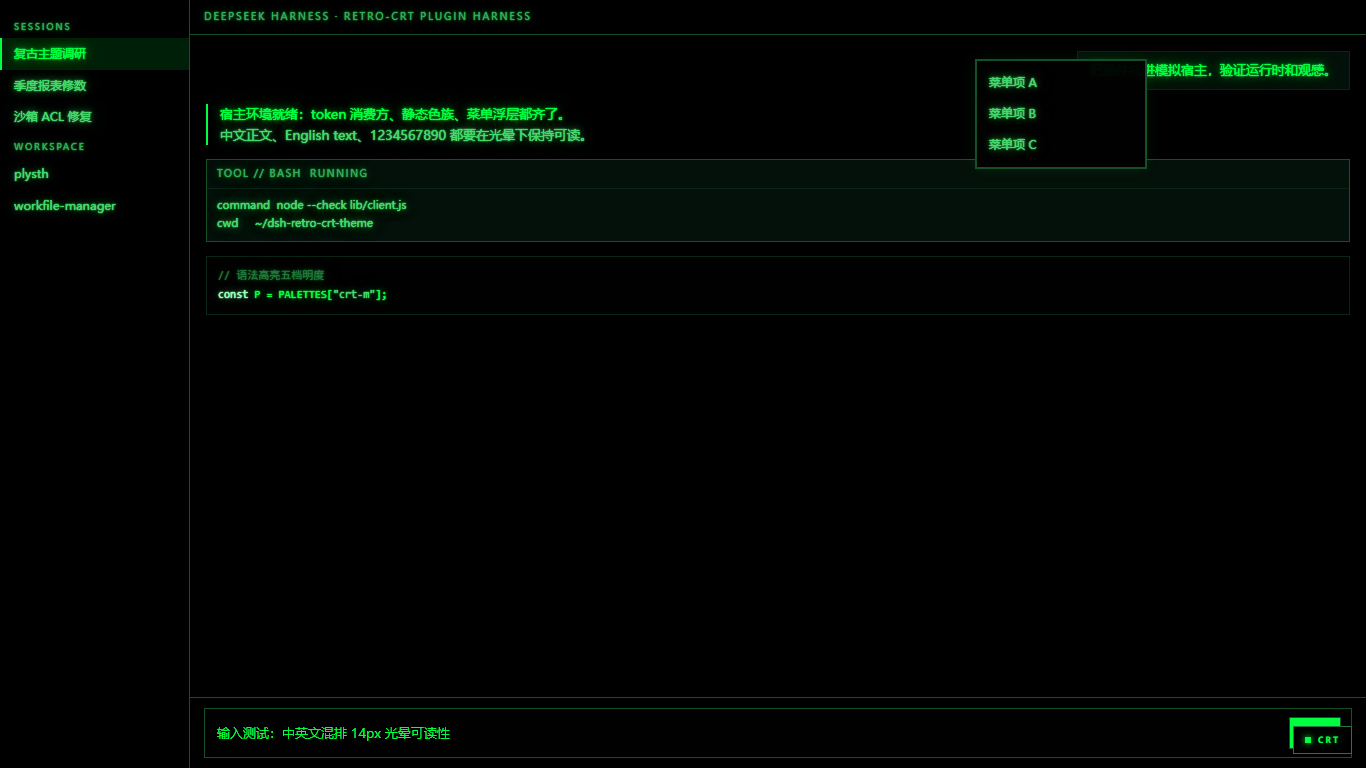Choose 菜单项 B in popup menu
This screenshot has width=1366, height=768.
(x=1060, y=114)
